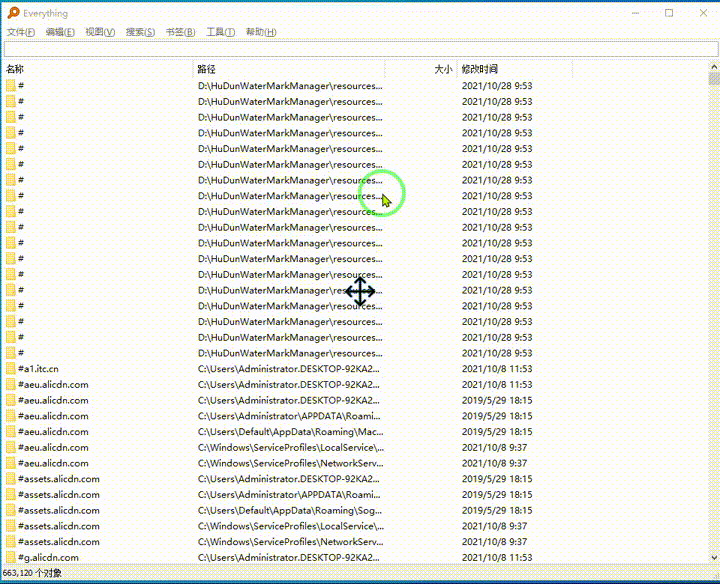The height and width of the screenshot is (584, 720).
Task: Focus the search input box
Action: point(361,49)
